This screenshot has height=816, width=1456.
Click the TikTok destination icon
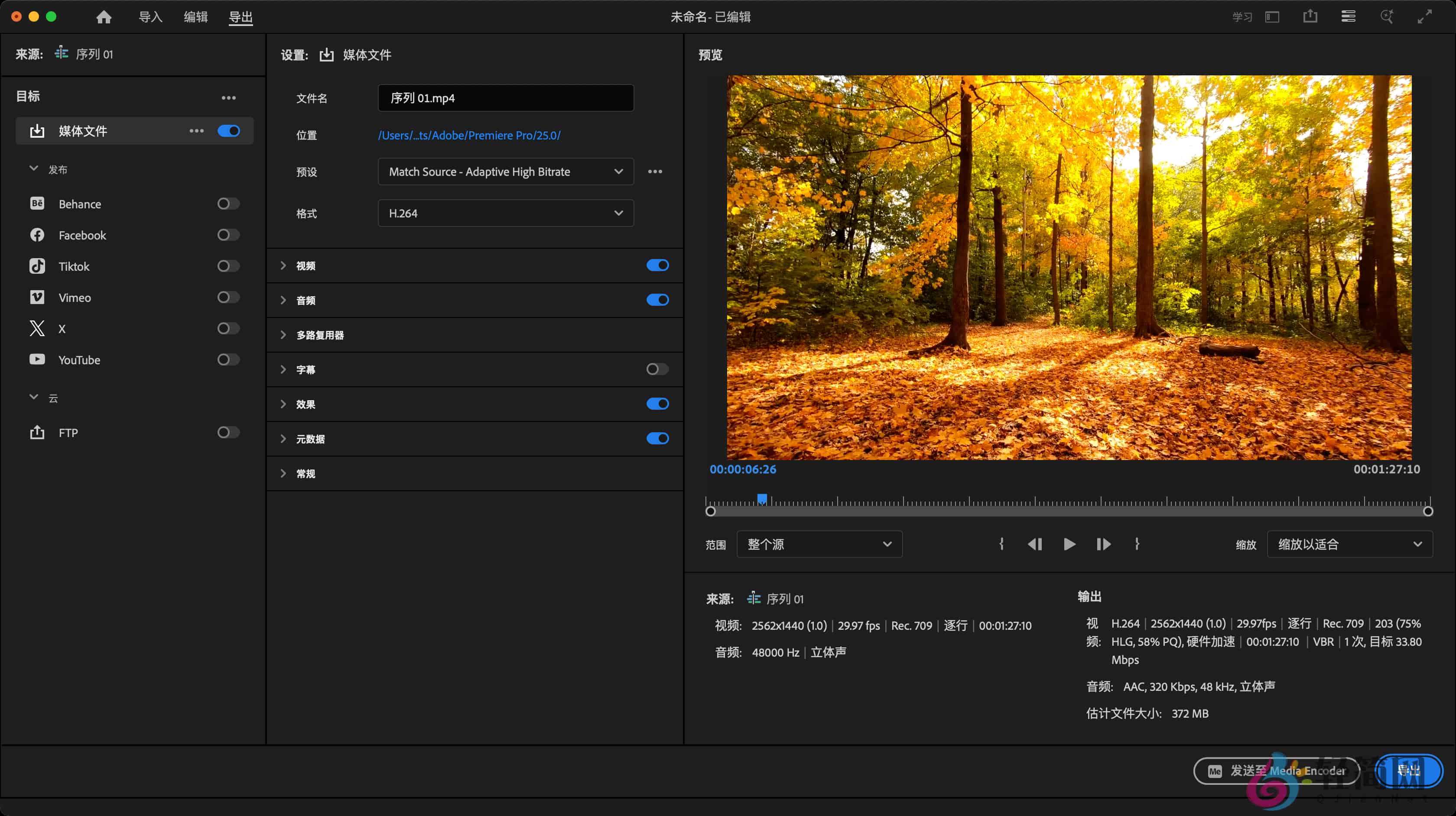point(37,266)
